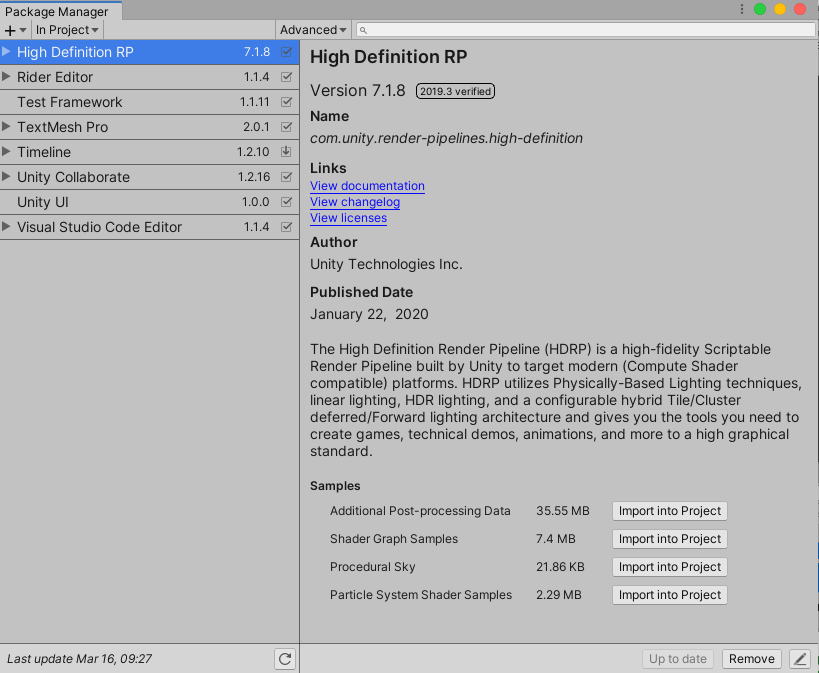Screen dimensions: 819x673
Task: Click the installed checkmark beside Rider Editor
Action: [x=287, y=77]
